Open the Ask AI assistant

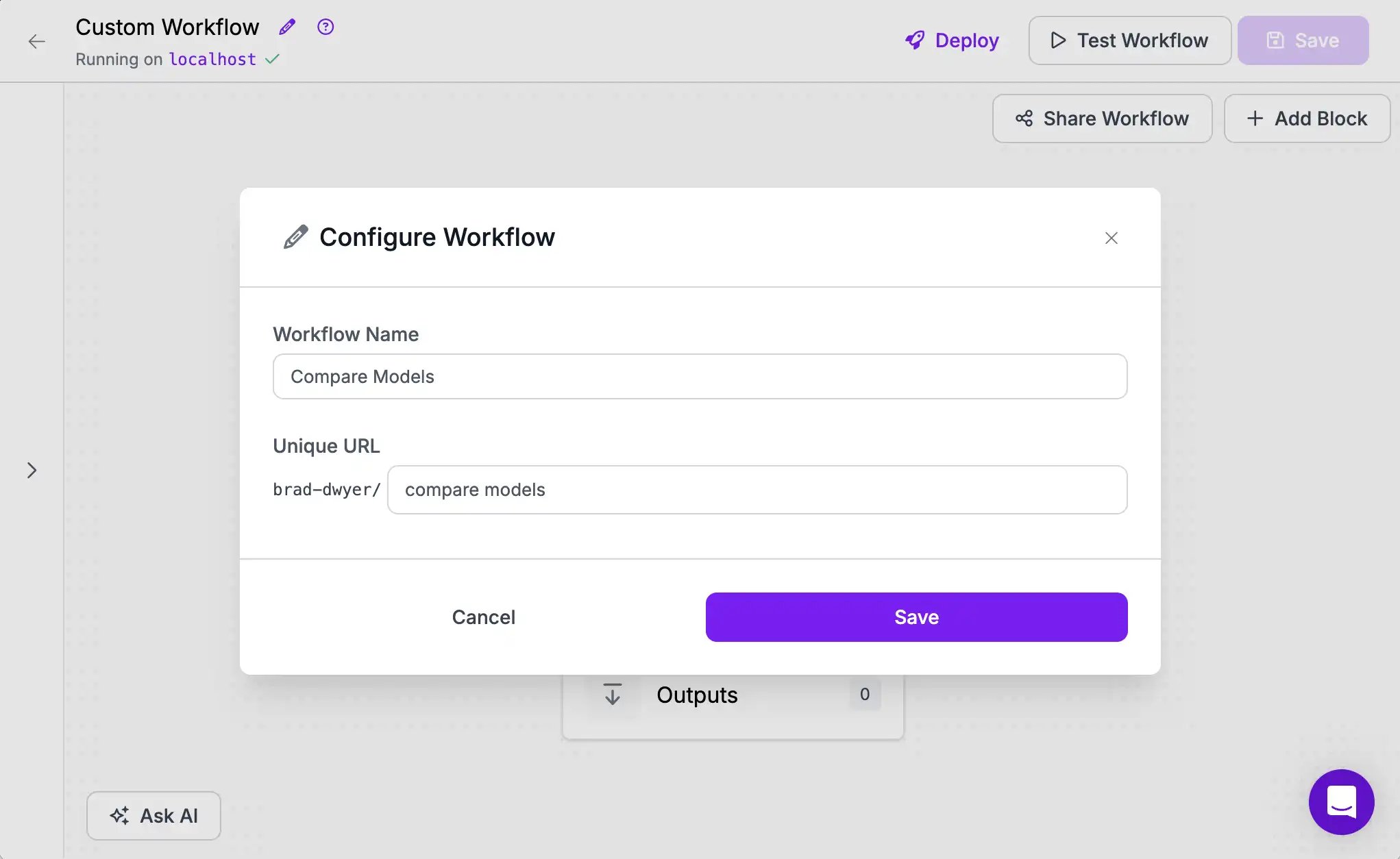point(153,816)
